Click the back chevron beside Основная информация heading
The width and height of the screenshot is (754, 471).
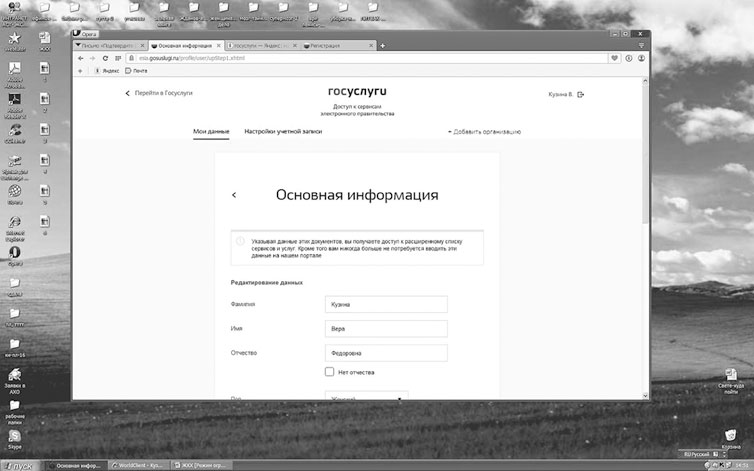pyautogui.click(x=234, y=196)
